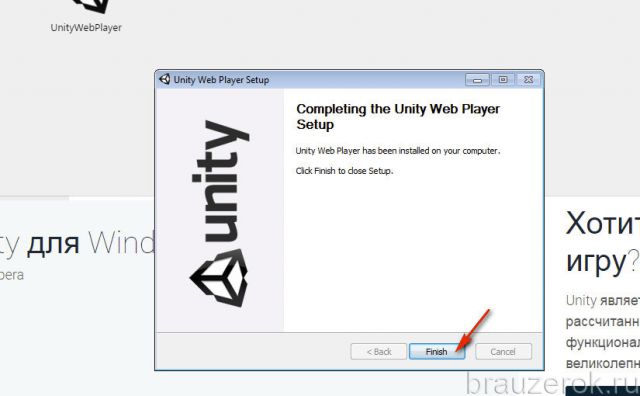Click the vertical unity wordmark in the sidebar

click(220, 181)
